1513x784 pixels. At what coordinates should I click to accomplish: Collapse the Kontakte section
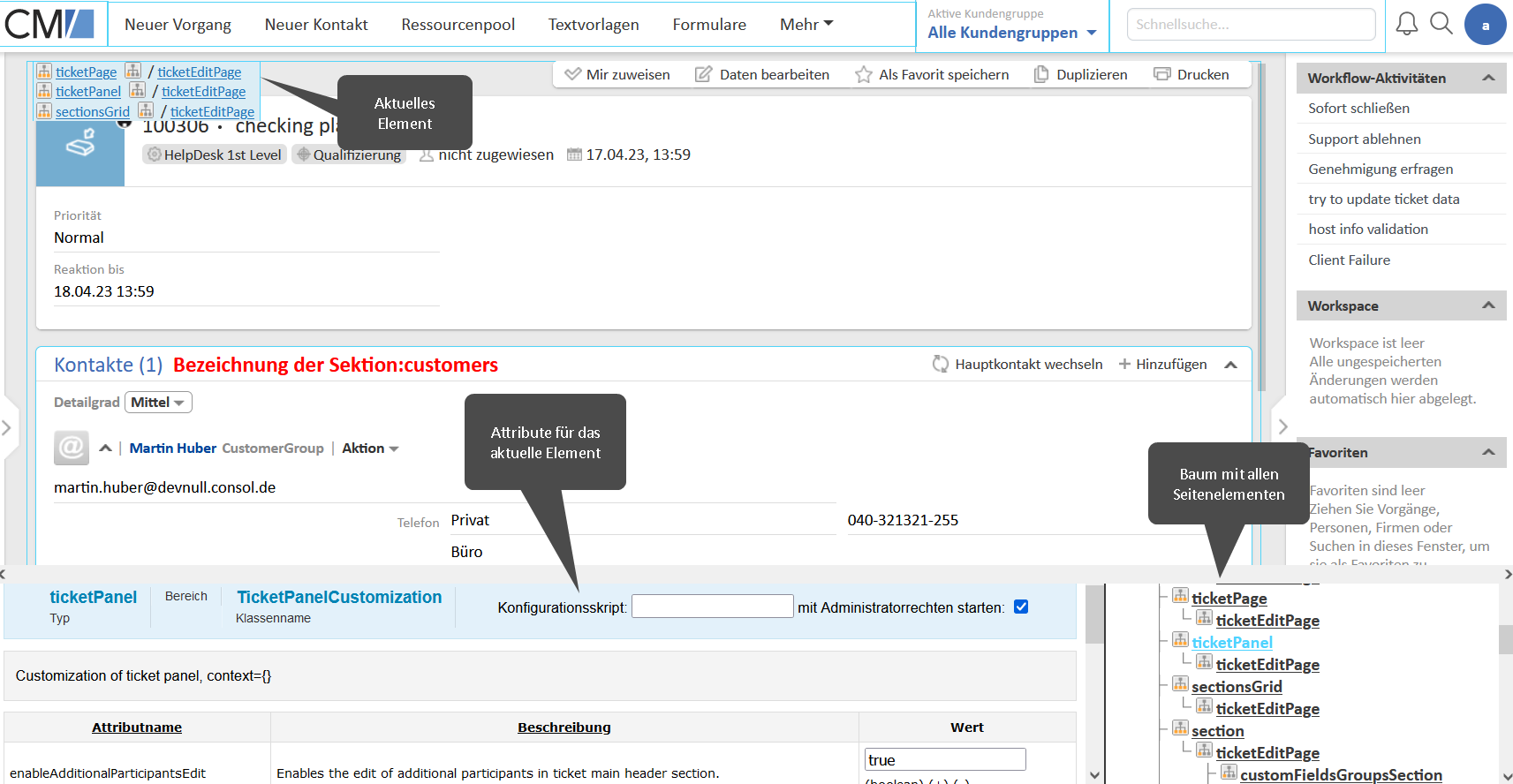point(1230,365)
